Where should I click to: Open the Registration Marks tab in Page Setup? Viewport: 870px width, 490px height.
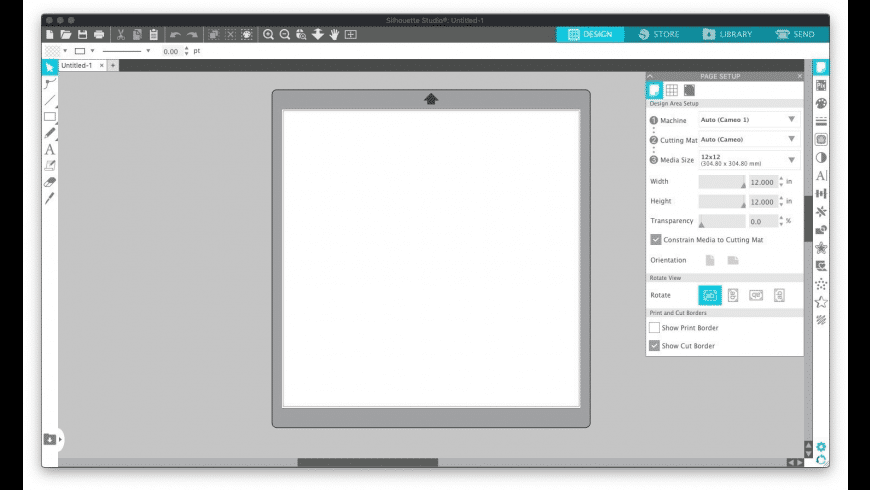689,90
